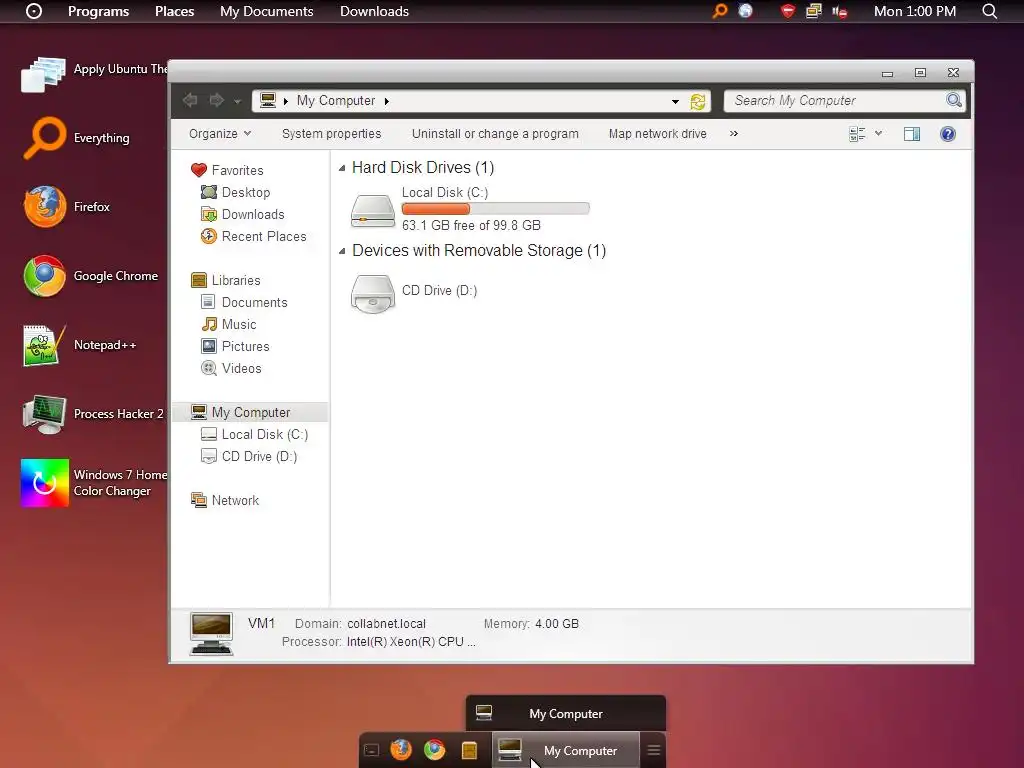The image size is (1024, 768).
Task: Click the My Computer taskbar preview tooltip
Action: click(x=566, y=713)
